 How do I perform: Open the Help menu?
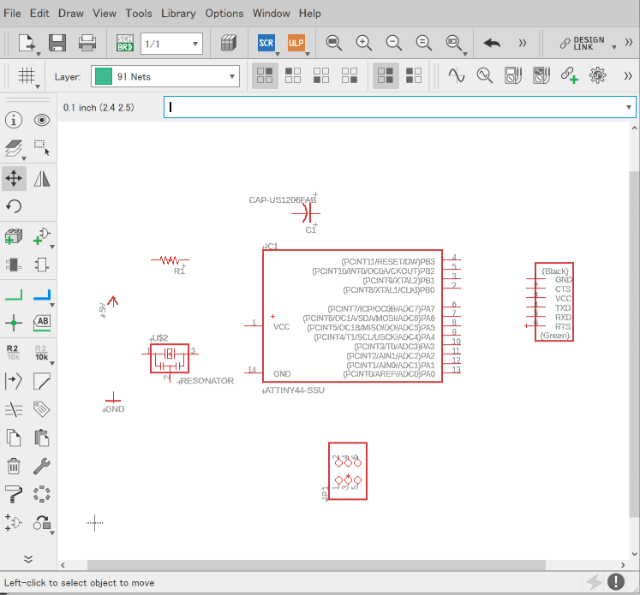[310, 13]
